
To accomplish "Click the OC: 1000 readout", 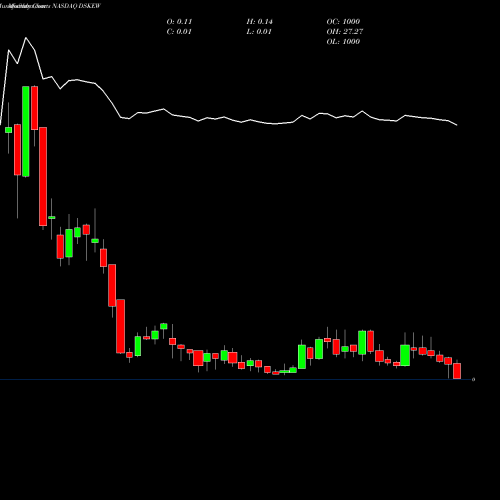I will (343, 21).
